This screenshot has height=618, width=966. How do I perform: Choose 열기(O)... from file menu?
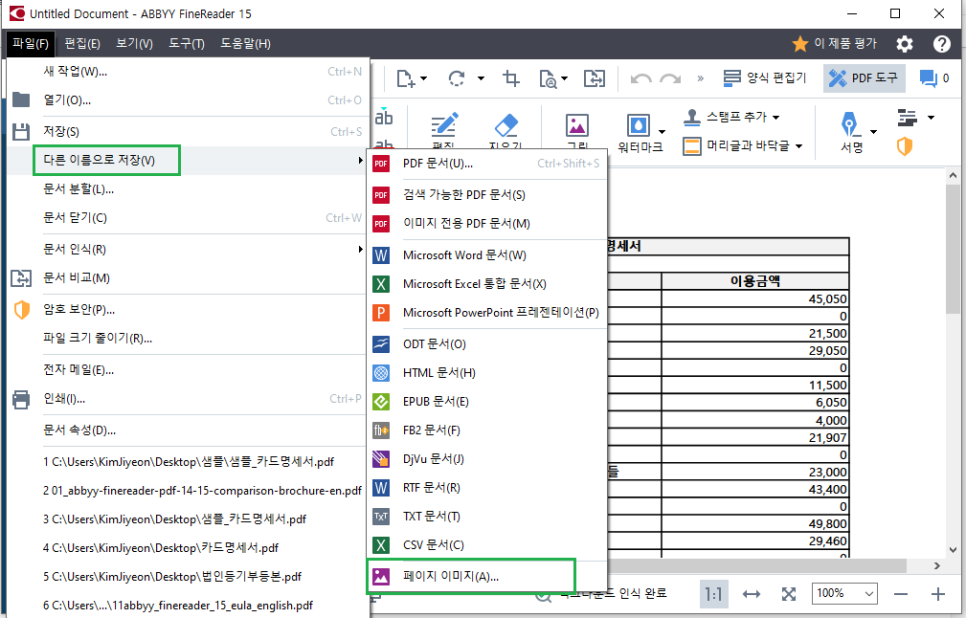[188, 100]
